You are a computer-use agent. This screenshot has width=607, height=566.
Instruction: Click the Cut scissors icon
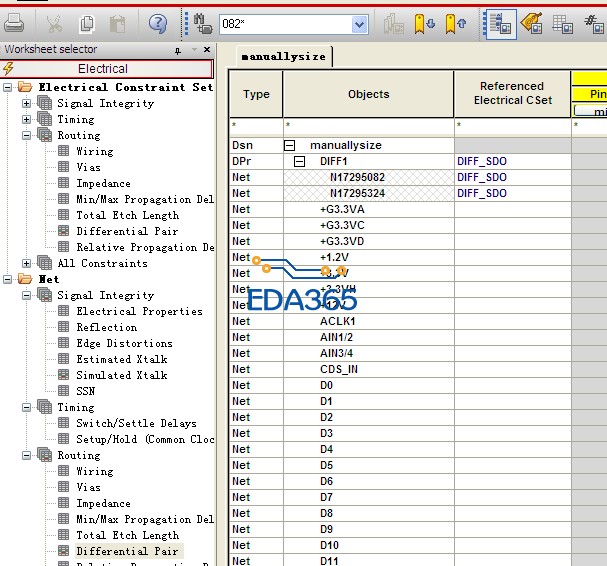click(55, 23)
